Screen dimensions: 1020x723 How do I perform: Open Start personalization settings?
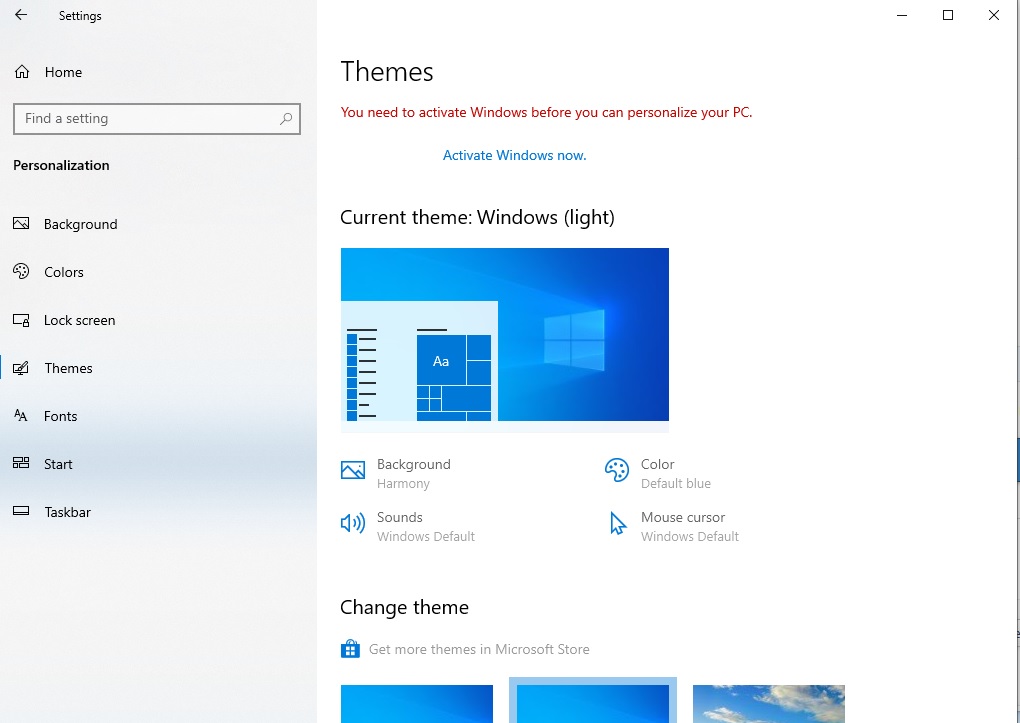[158, 464]
